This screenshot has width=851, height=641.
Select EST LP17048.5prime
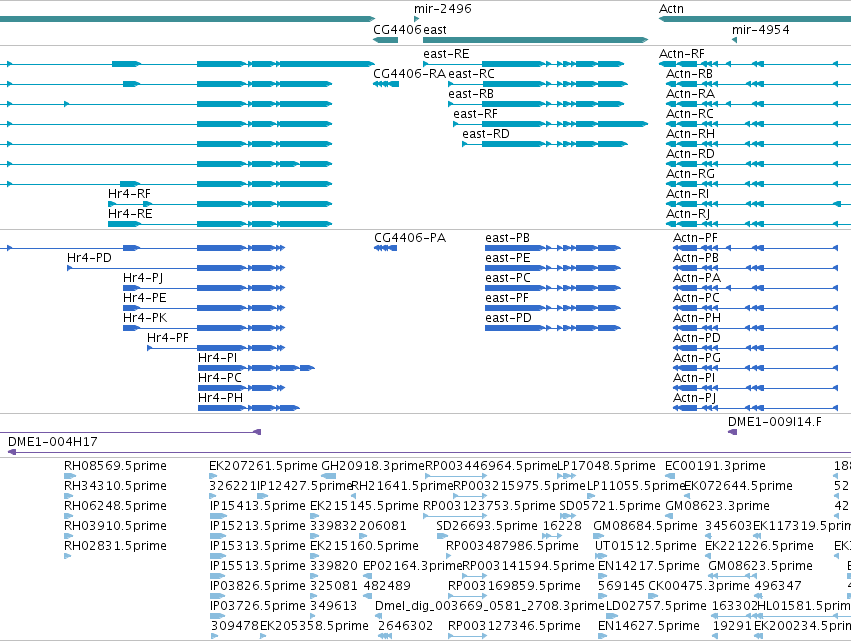point(607,466)
